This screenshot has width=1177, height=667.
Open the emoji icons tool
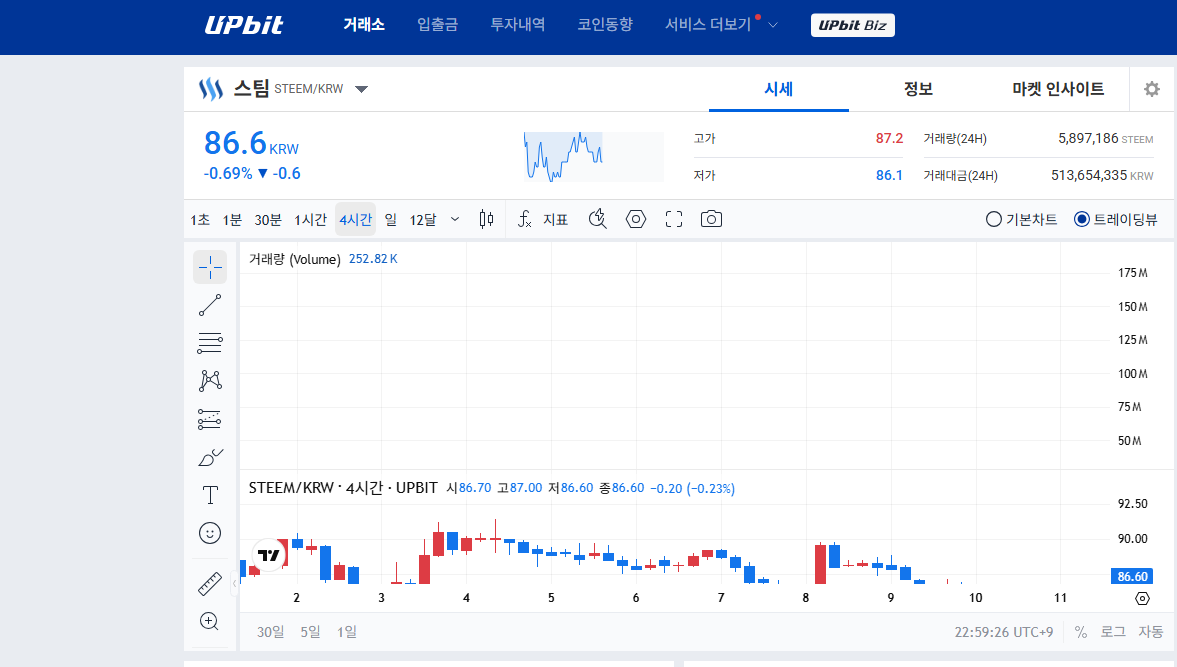(x=210, y=533)
